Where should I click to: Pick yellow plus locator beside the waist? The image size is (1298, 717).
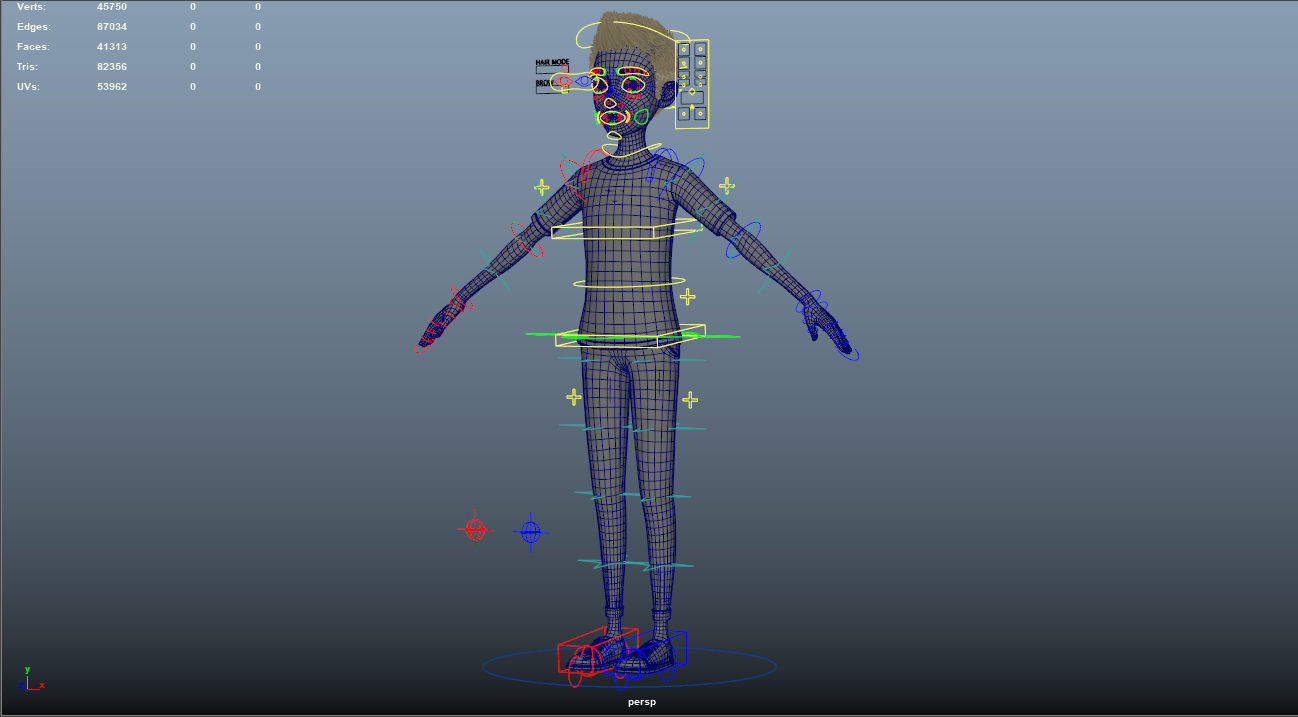point(687,296)
